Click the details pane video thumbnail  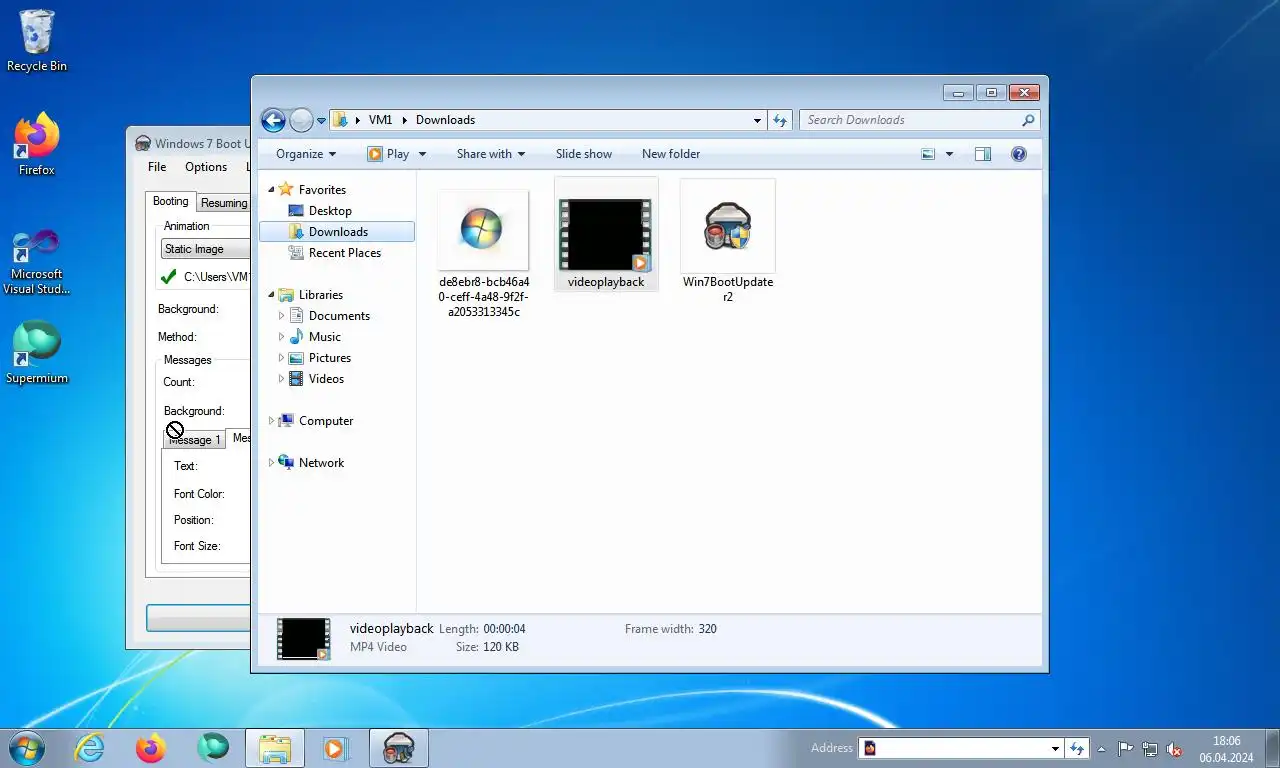(x=303, y=638)
